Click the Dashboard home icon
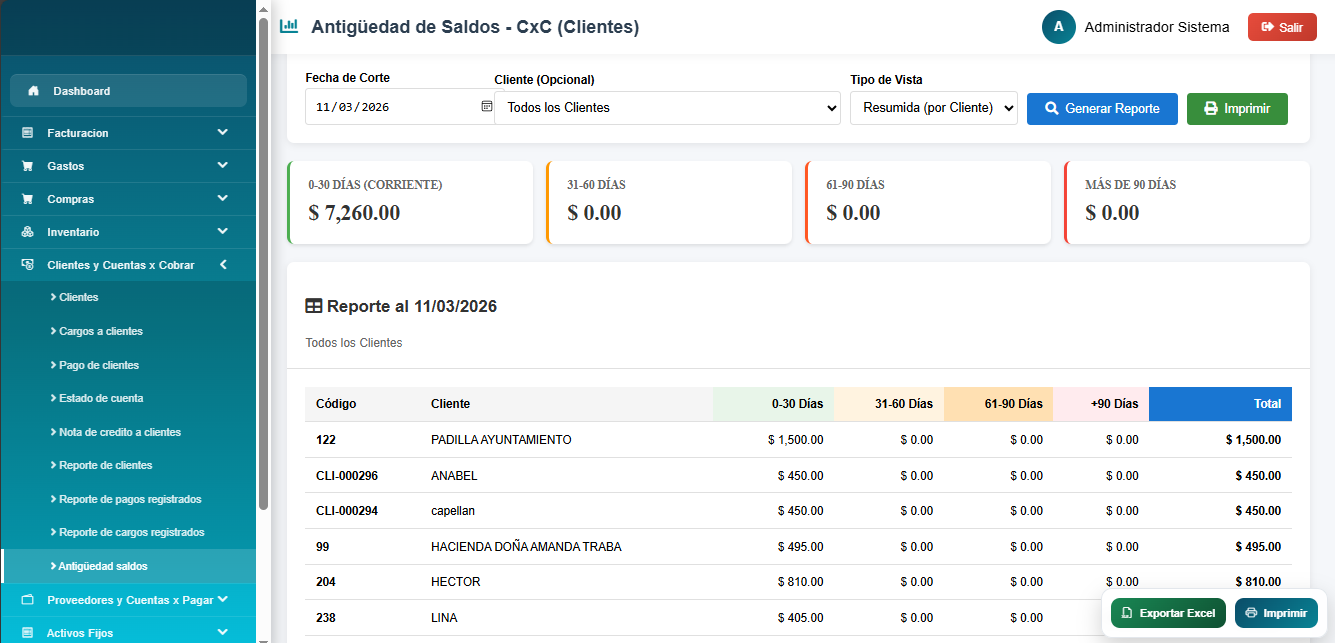Image resolution: width=1335 pixels, height=643 pixels. [34, 91]
